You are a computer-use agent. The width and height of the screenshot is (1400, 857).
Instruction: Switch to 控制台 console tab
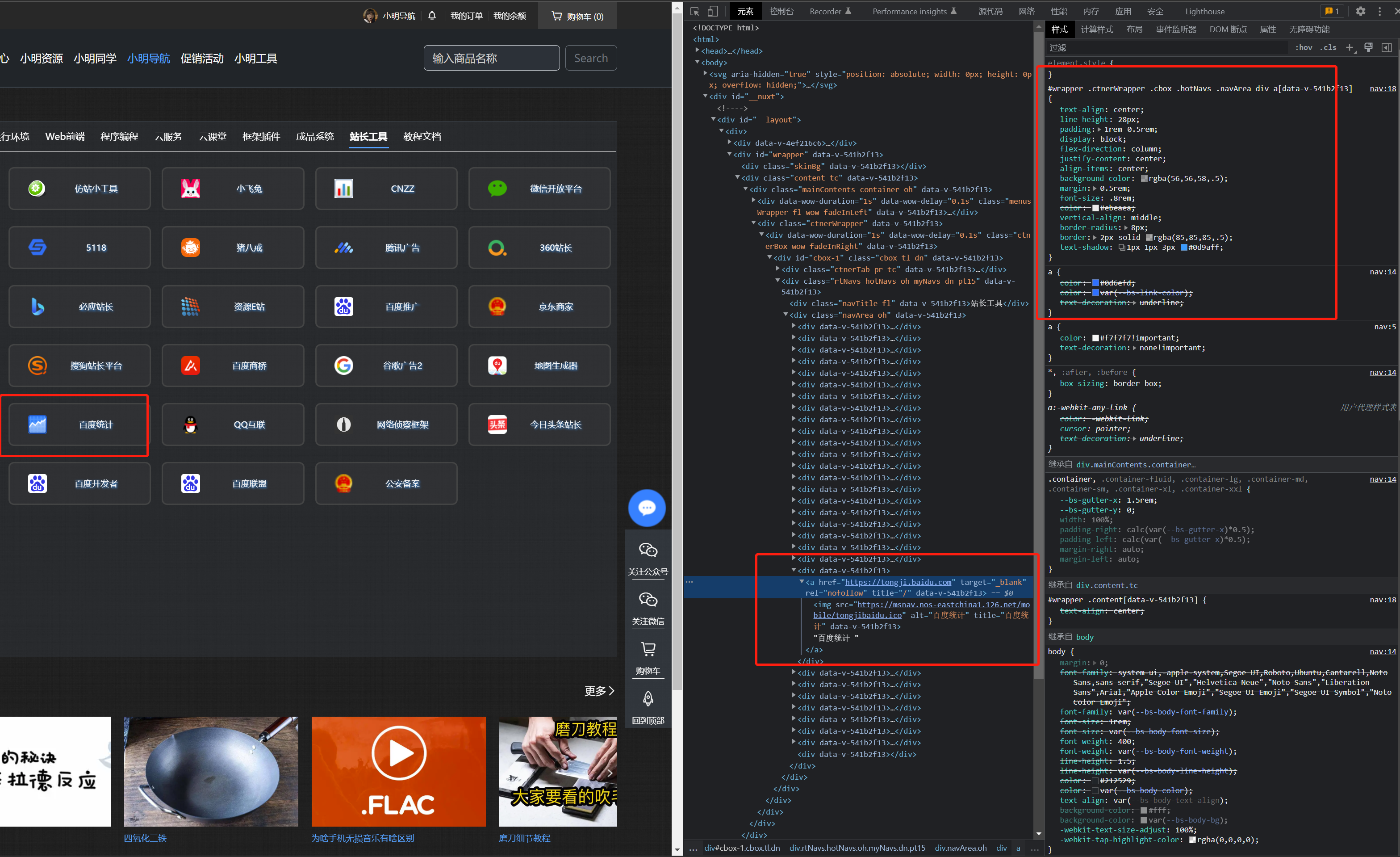(x=781, y=11)
